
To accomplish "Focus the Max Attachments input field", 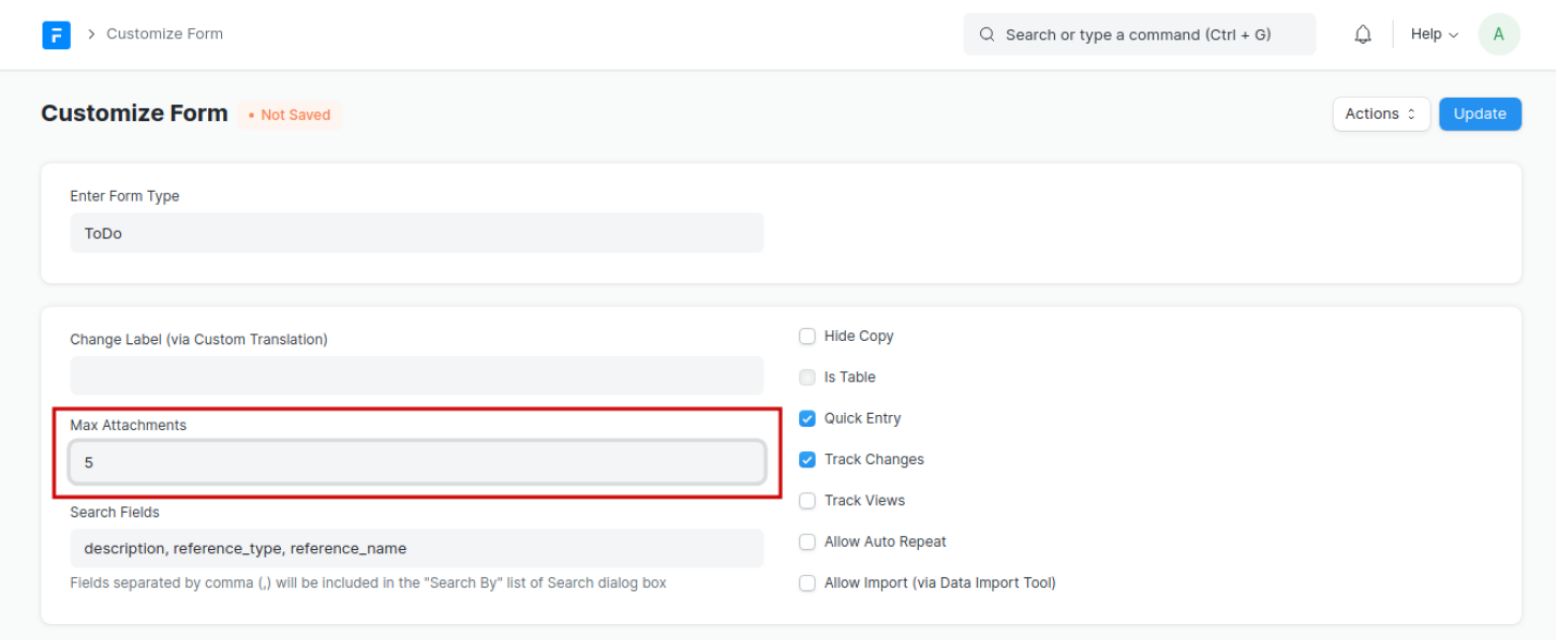I will pos(416,463).
